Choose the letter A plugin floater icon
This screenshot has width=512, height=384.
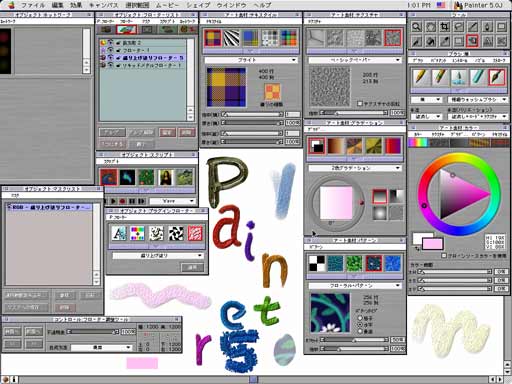119,233
